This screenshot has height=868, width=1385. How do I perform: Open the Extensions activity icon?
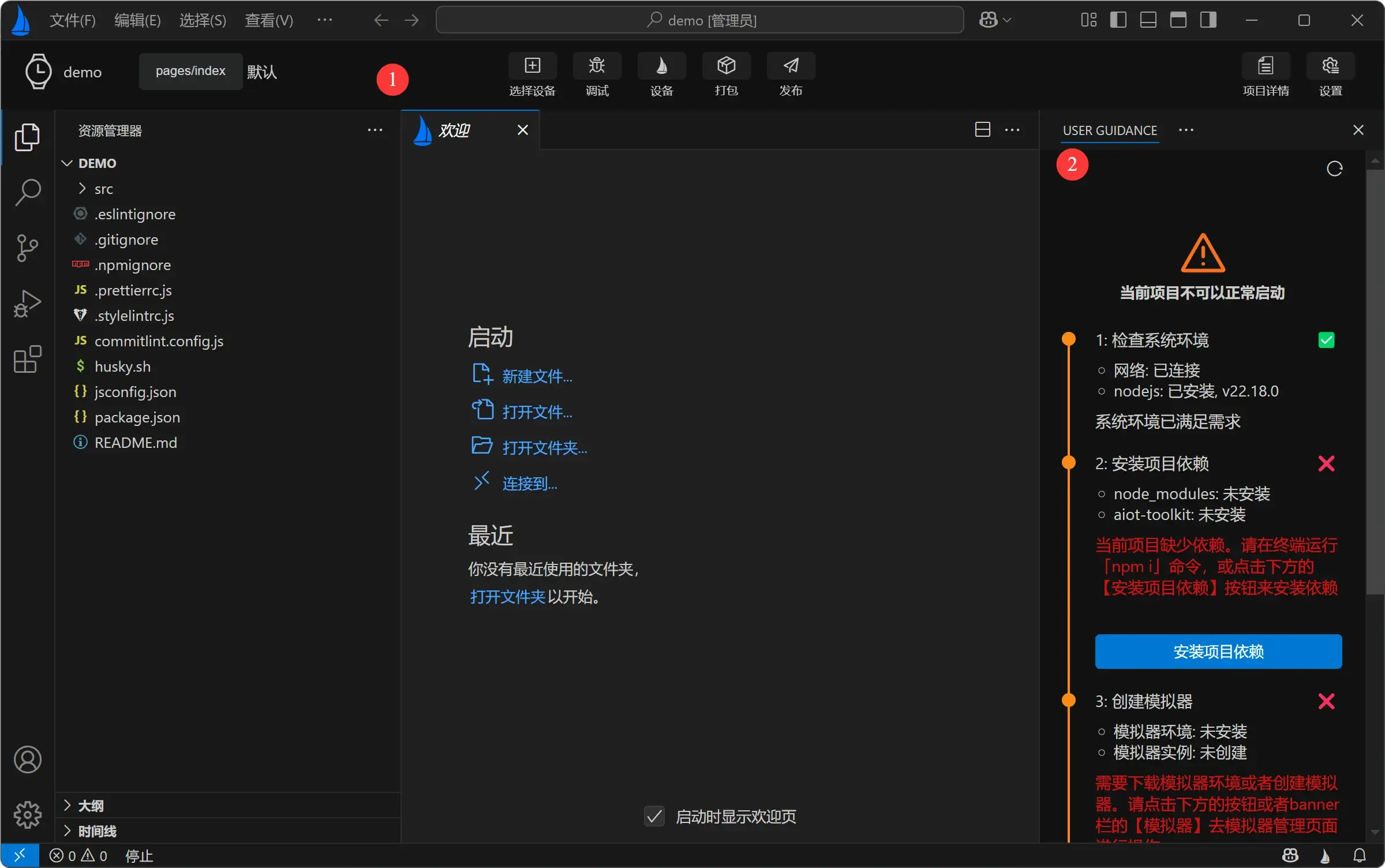pyautogui.click(x=27, y=359)
